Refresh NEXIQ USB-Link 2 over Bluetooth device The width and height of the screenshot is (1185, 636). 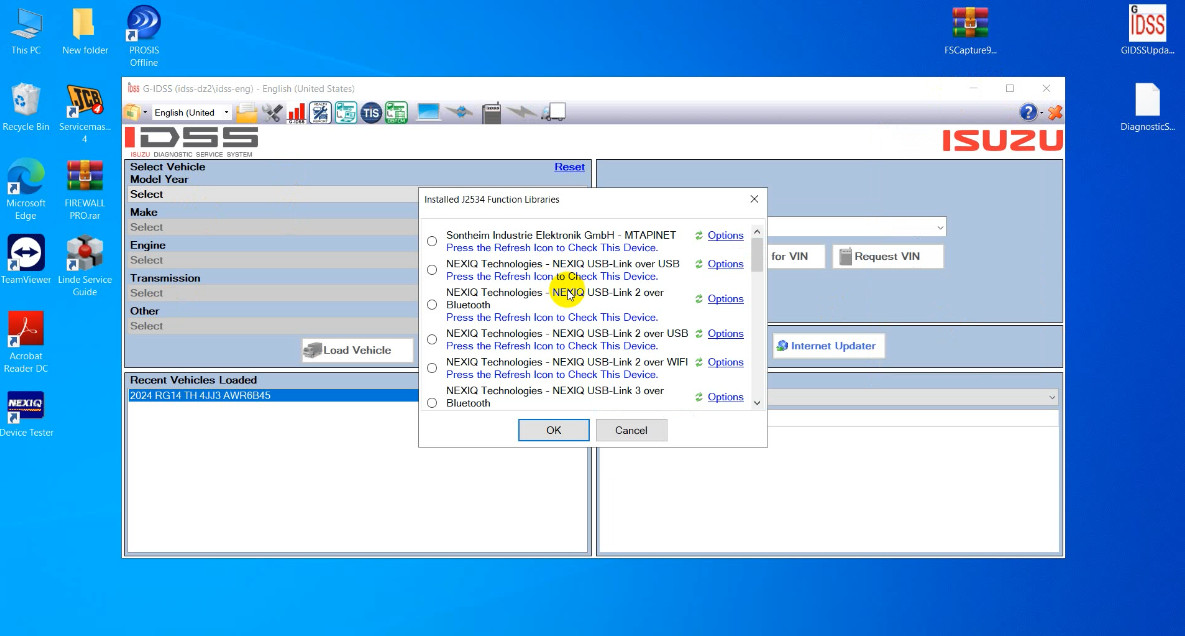pos(699,299)
